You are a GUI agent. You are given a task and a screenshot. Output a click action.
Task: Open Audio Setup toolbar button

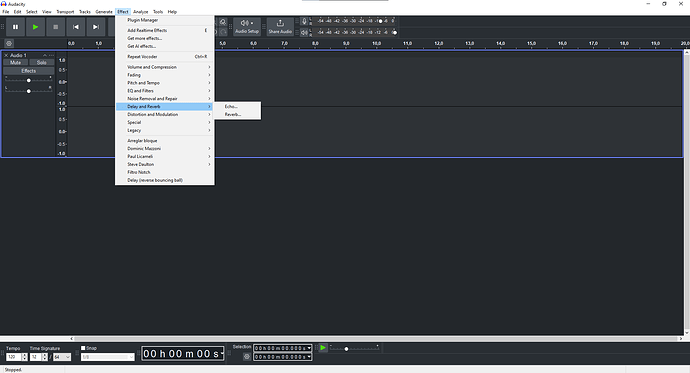(x=247, y=26)
